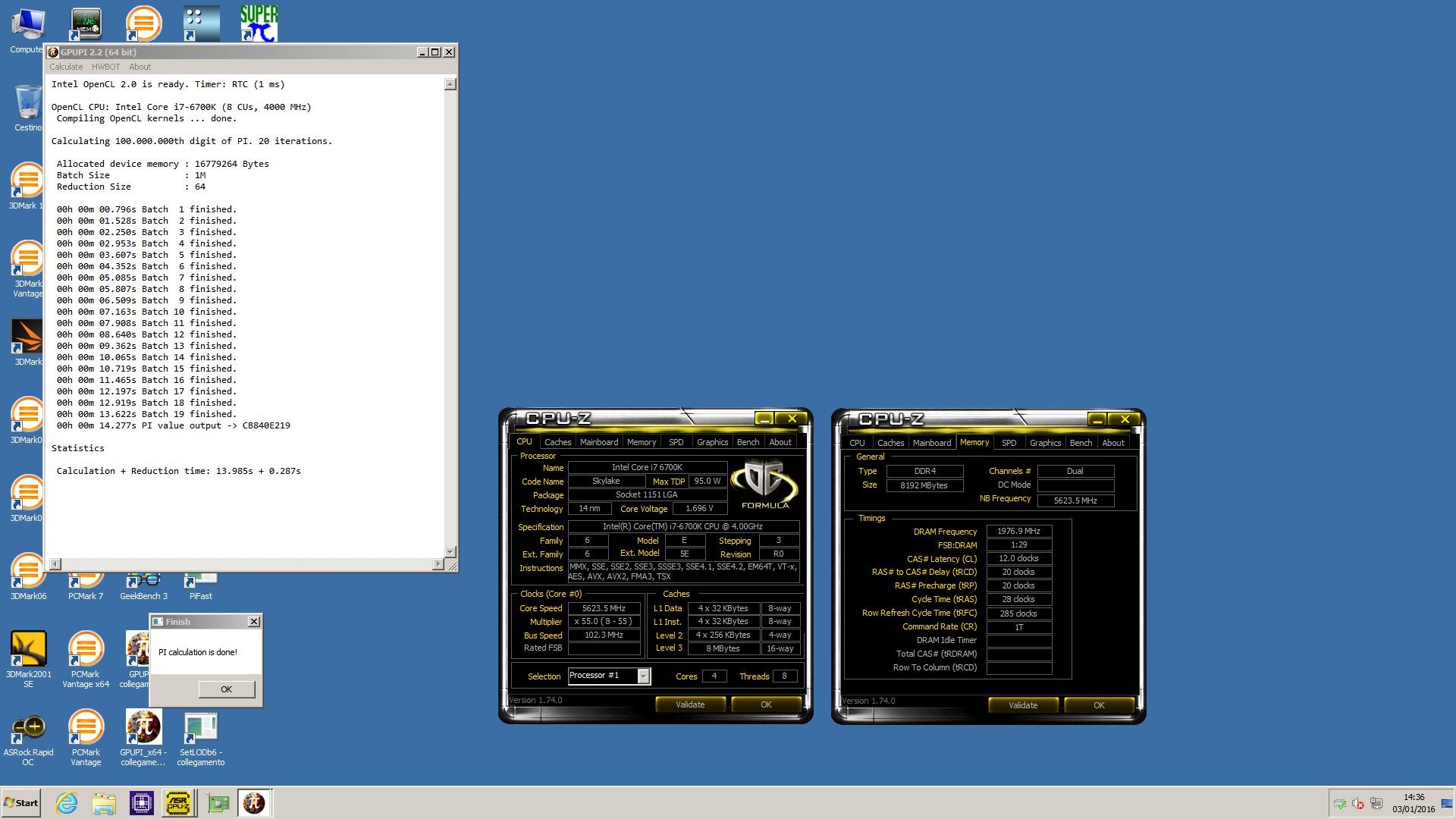
Task: Click the safely remove hardware tray icon
Action: (x=1340, y=804)
